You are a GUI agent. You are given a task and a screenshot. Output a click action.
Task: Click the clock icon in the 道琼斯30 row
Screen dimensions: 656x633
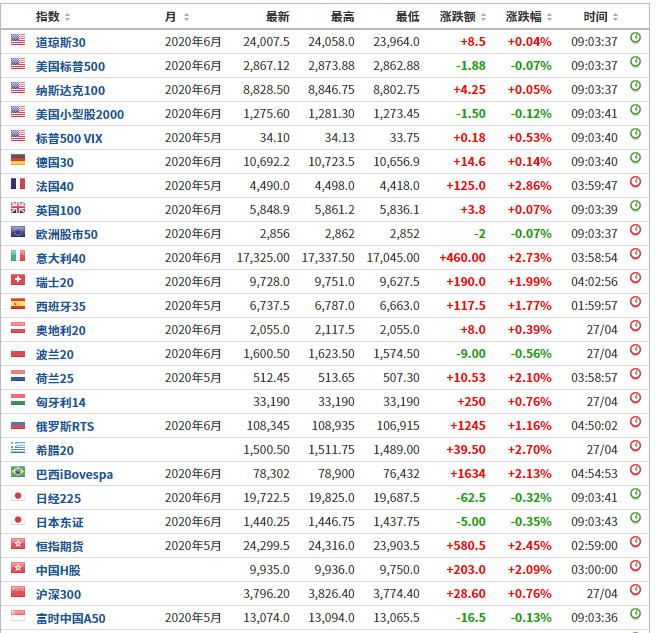tap(635, 38)
